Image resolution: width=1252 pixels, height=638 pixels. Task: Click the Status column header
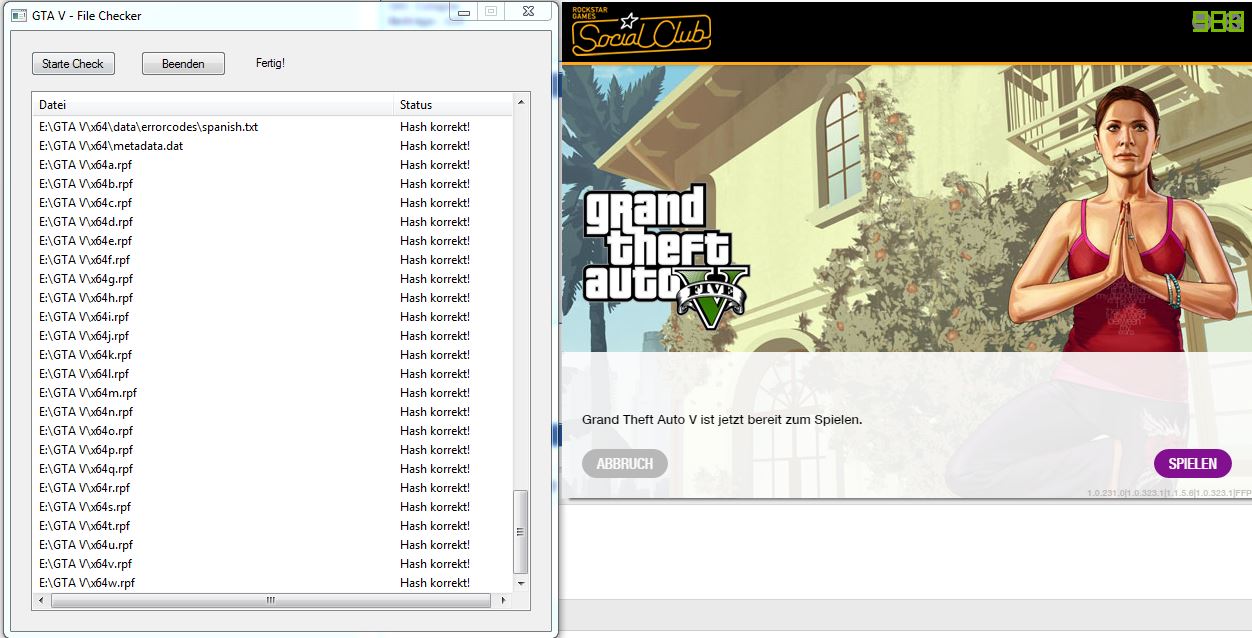[x=453, y=104]
